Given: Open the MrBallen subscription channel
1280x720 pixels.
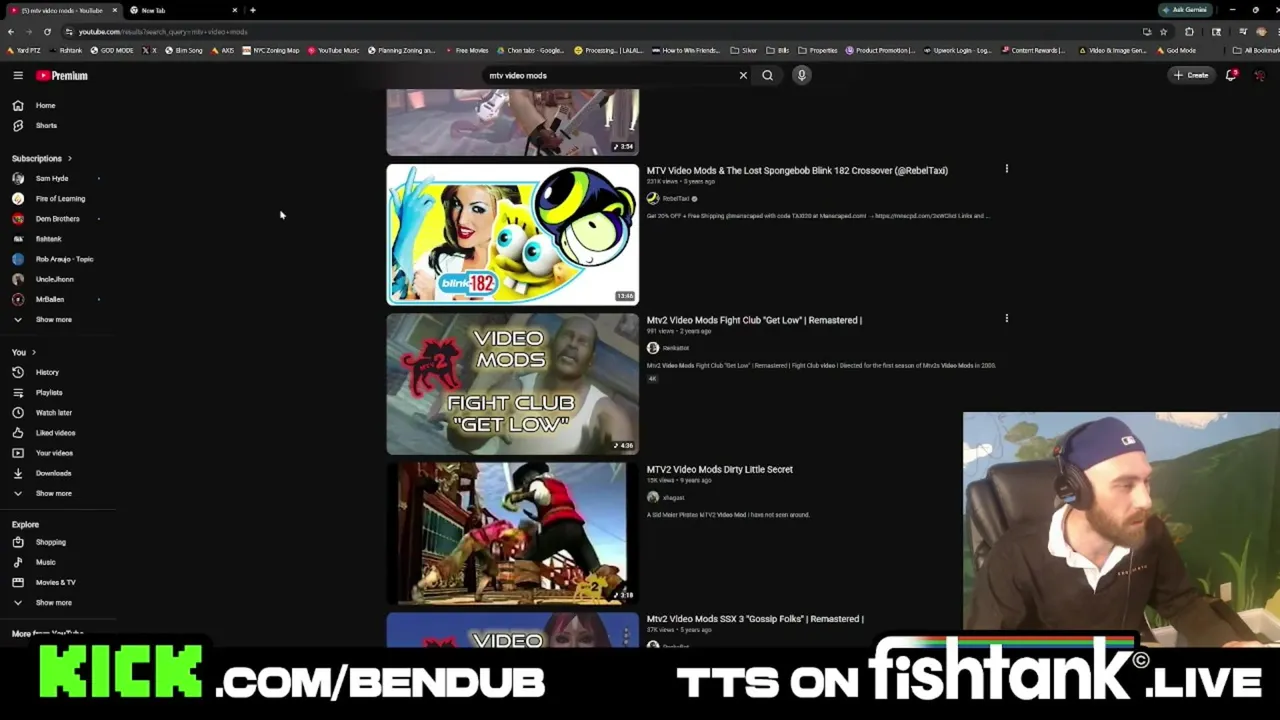Looking at the screenshot, I should 39,299.
